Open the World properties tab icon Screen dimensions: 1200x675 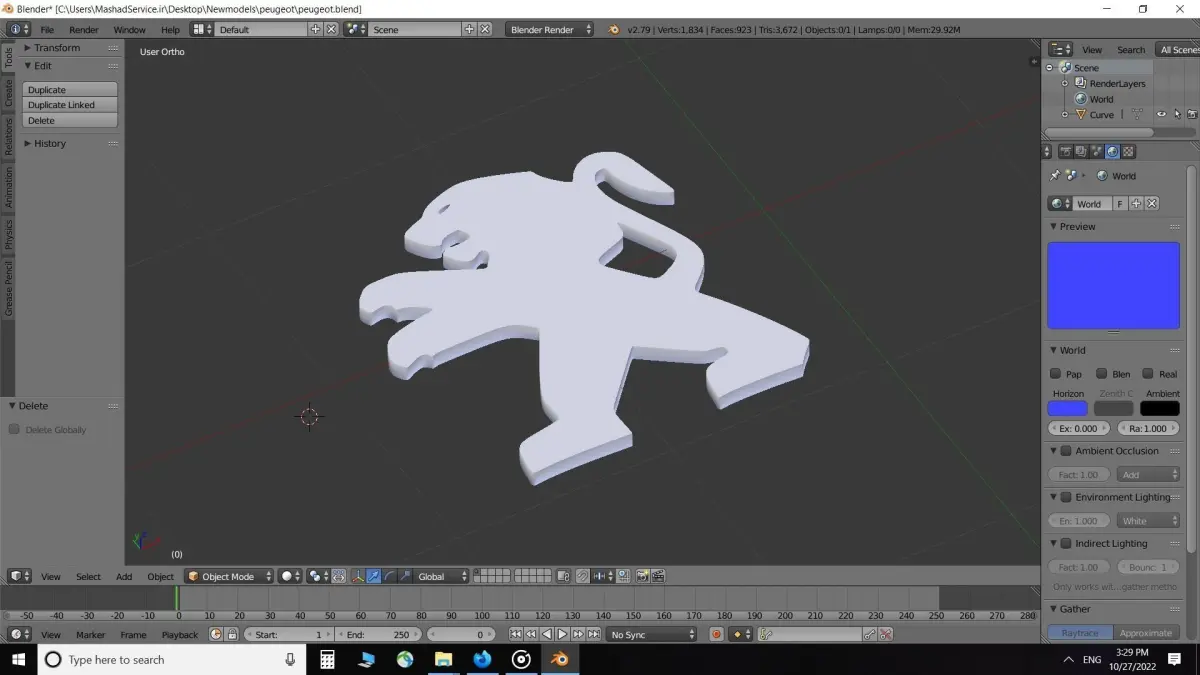click(x=1112, y=151)
